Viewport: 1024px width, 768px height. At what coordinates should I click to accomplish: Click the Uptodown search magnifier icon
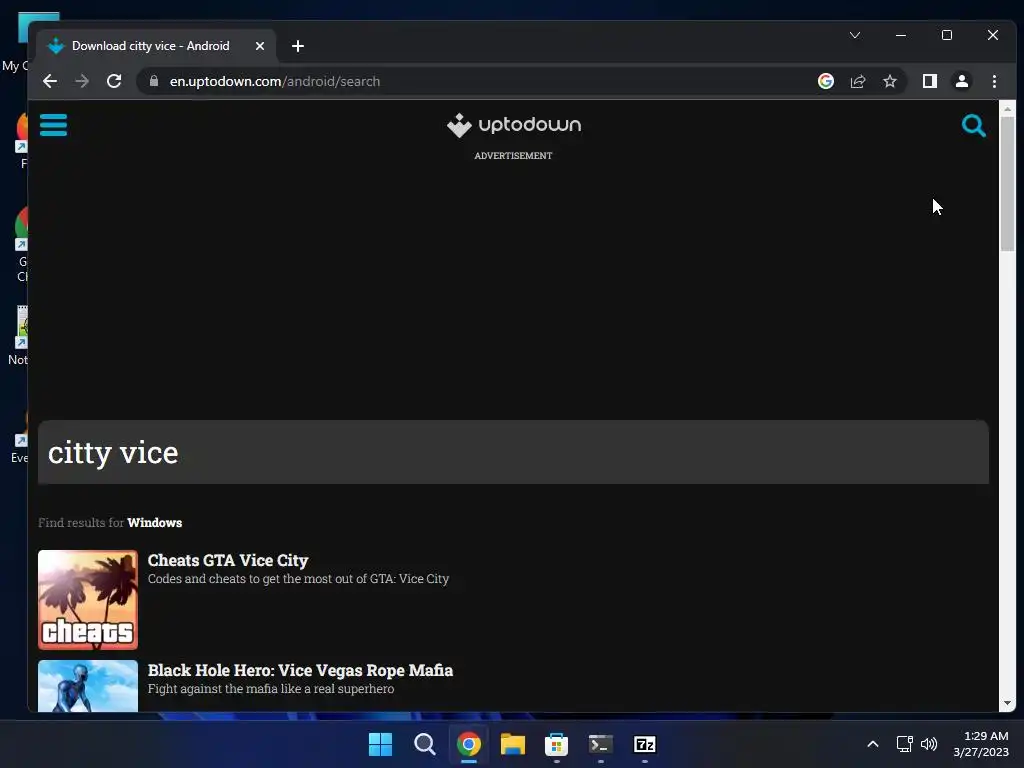point(973,125)
